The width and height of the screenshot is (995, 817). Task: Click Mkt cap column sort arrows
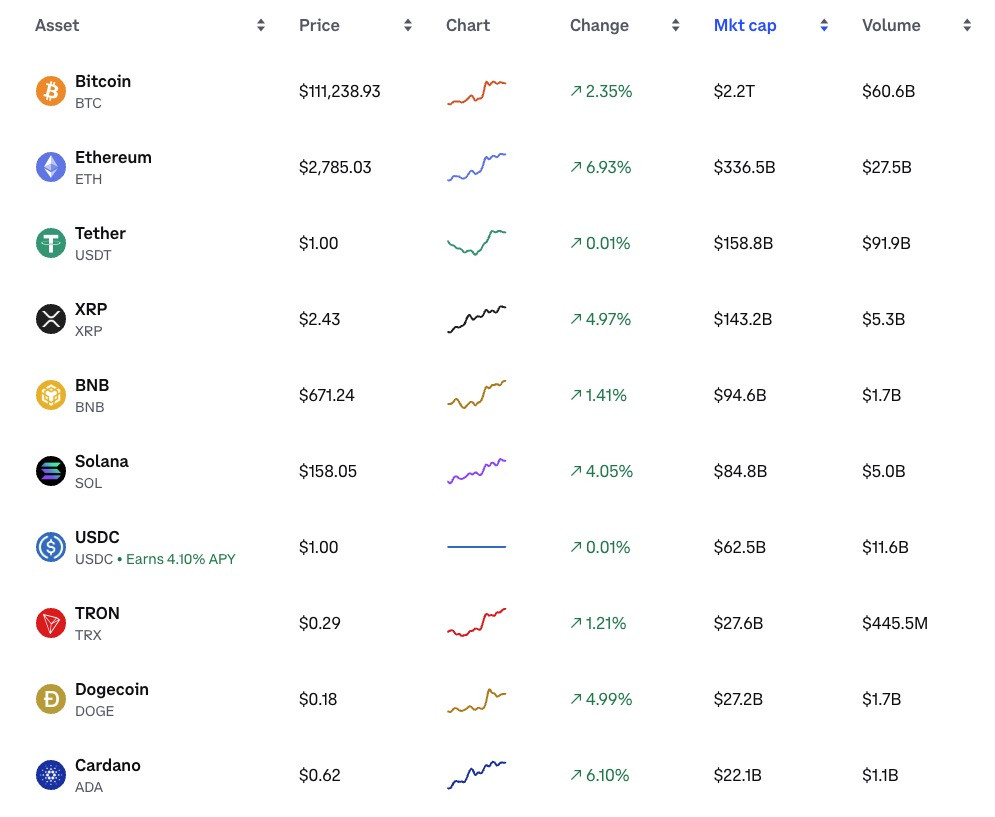pos(824,25)
